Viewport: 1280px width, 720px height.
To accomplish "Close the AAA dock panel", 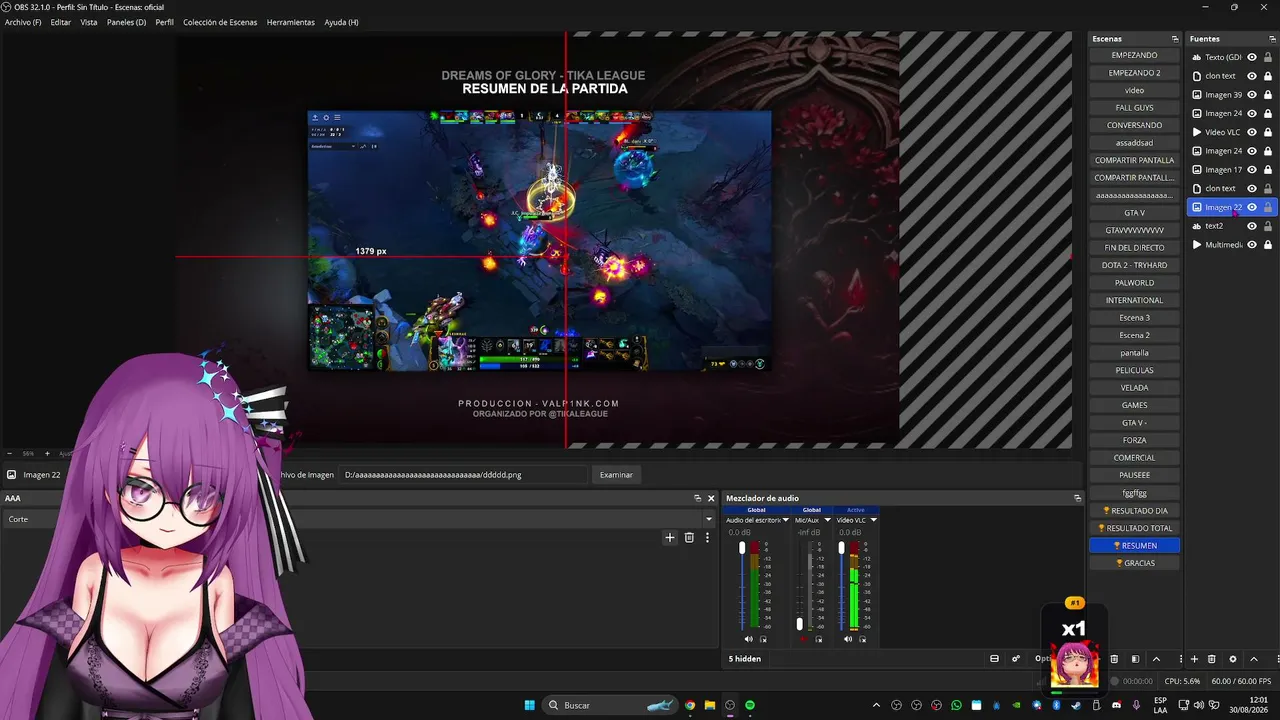I will click(711, 498).
